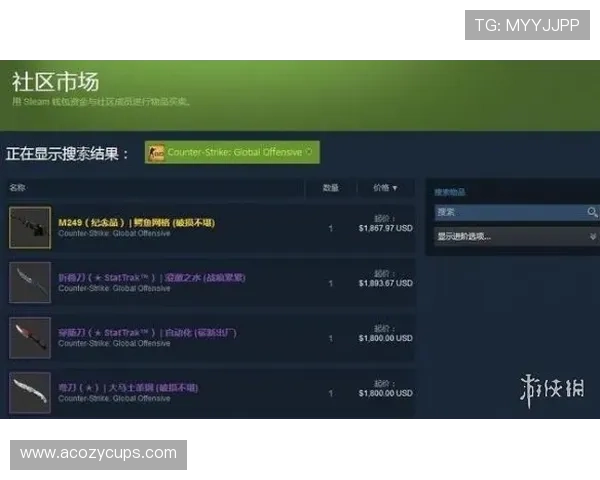600x480 pixels.
Task: Click the CS:GO game icon in filter
Action: pyautogui.click(x=157, y=153)
